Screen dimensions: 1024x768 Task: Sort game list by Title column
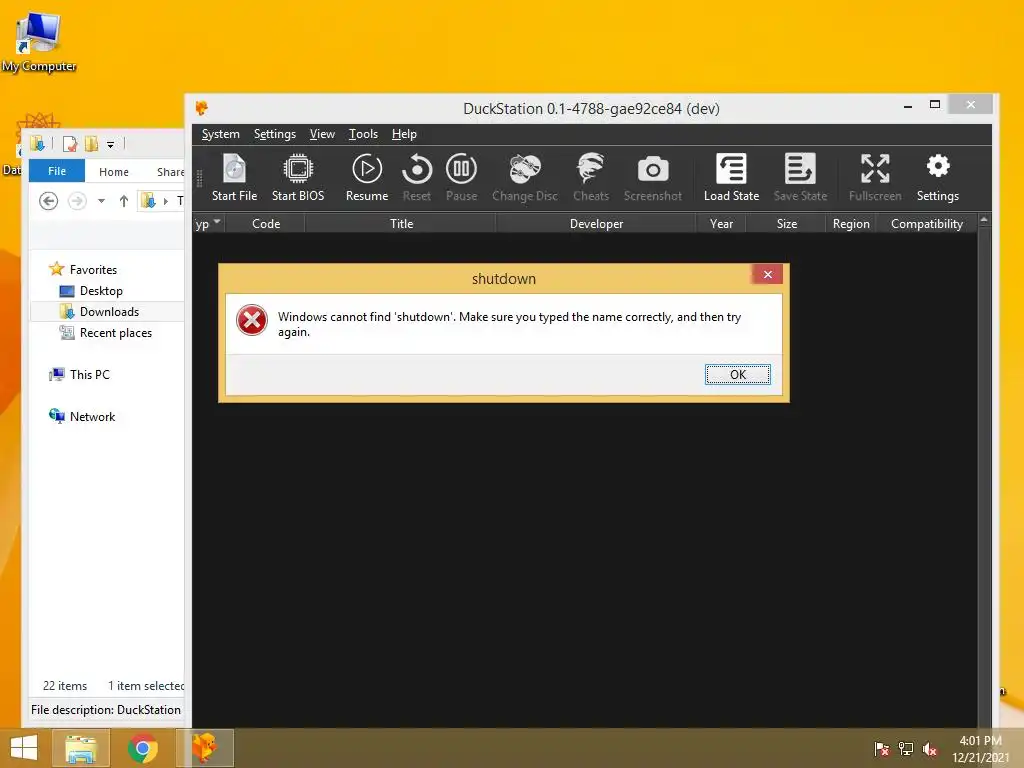click(401, 223)
